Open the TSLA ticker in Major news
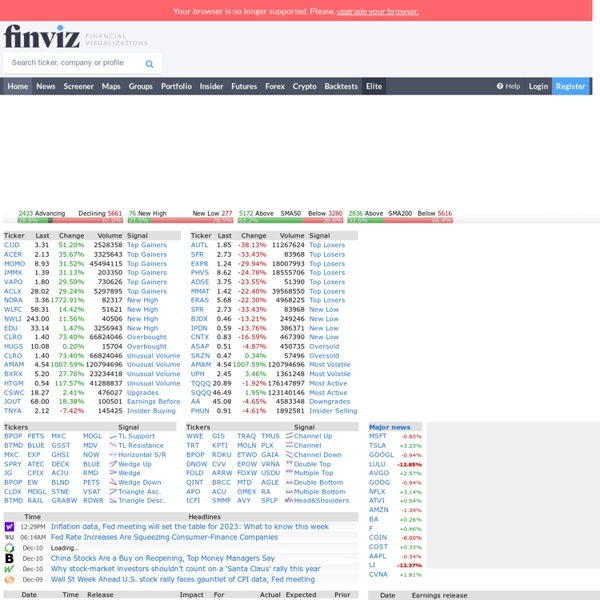Screen dimensions: 600x600 (x=377, y=445)
